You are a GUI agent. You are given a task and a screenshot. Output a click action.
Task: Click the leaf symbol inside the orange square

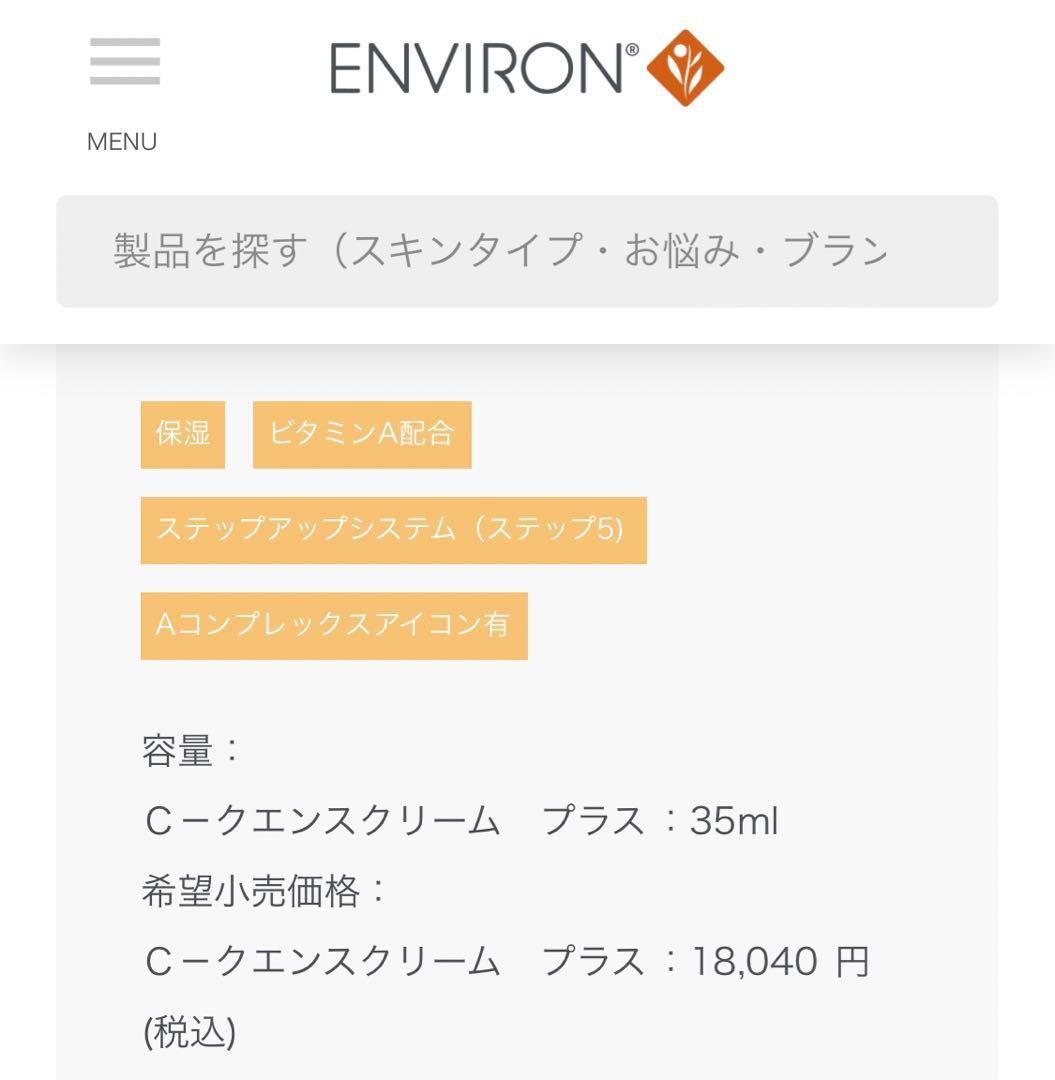click(x=685, y=65)
